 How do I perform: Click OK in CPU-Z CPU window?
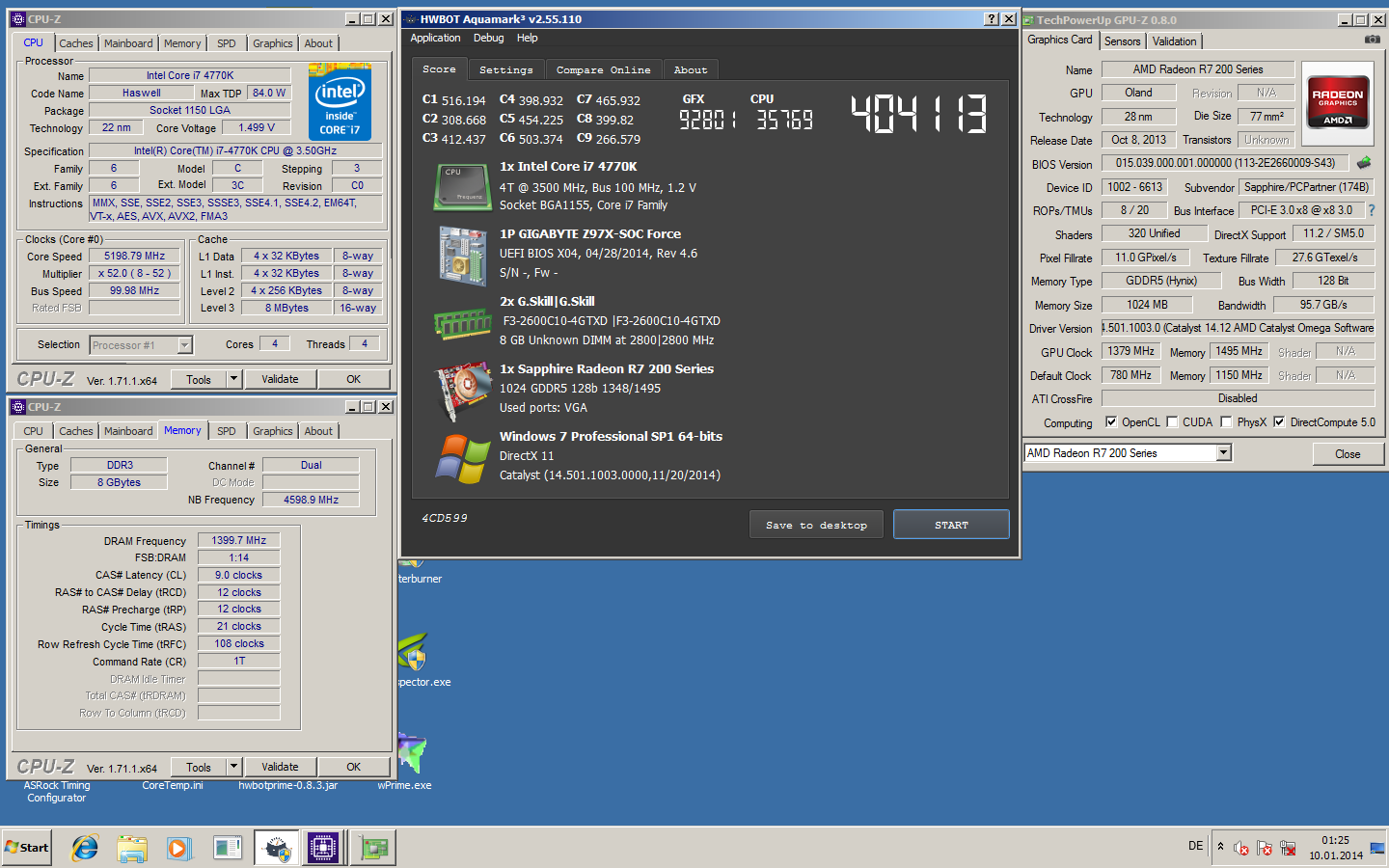353,379
